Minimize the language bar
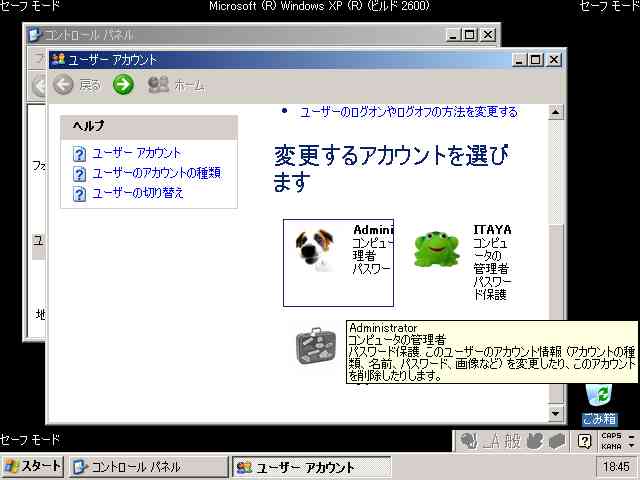Image resolution: width=640 pixels, height=480 pixels. point(632,436)
